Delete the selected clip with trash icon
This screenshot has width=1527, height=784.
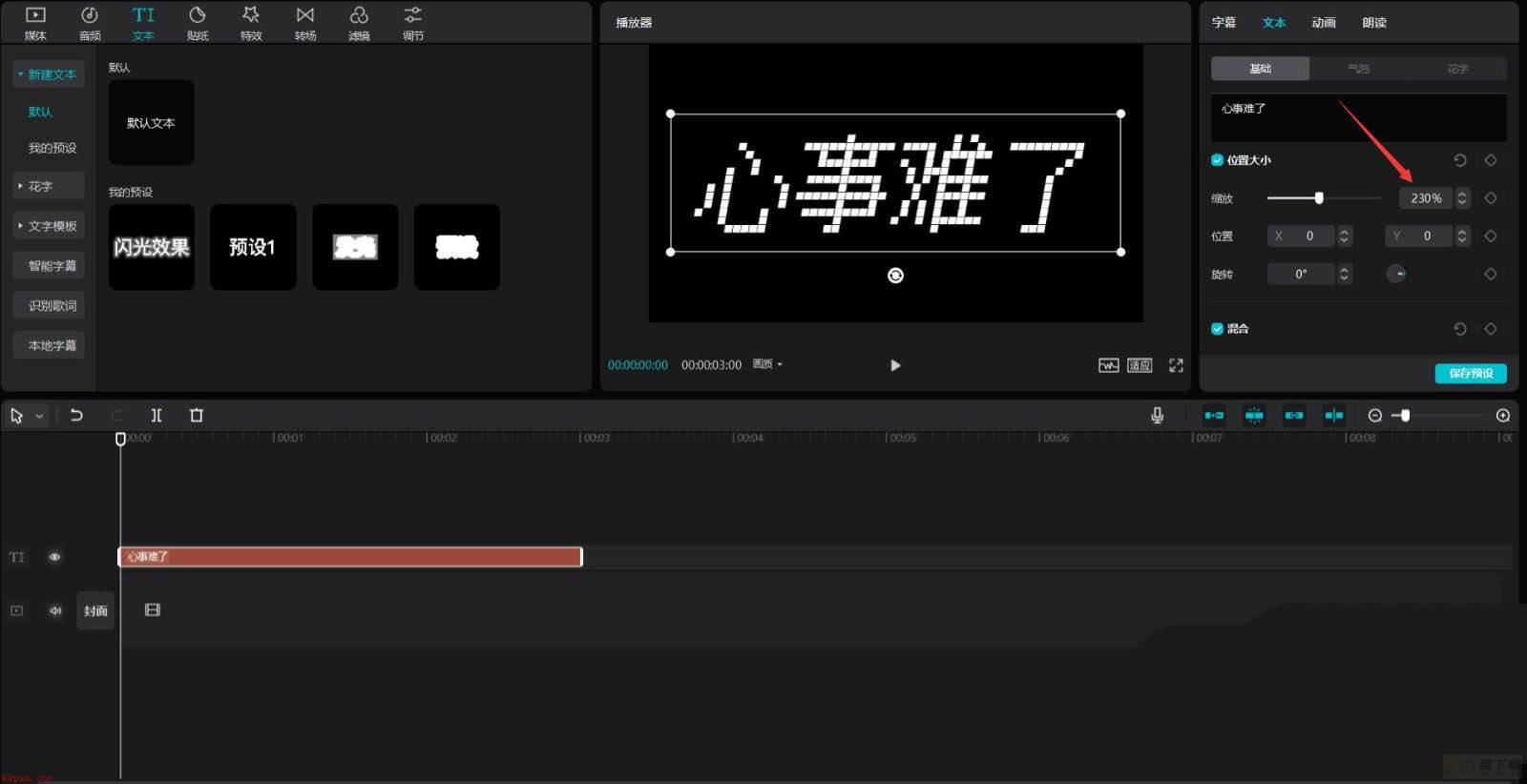pos(197,415)
